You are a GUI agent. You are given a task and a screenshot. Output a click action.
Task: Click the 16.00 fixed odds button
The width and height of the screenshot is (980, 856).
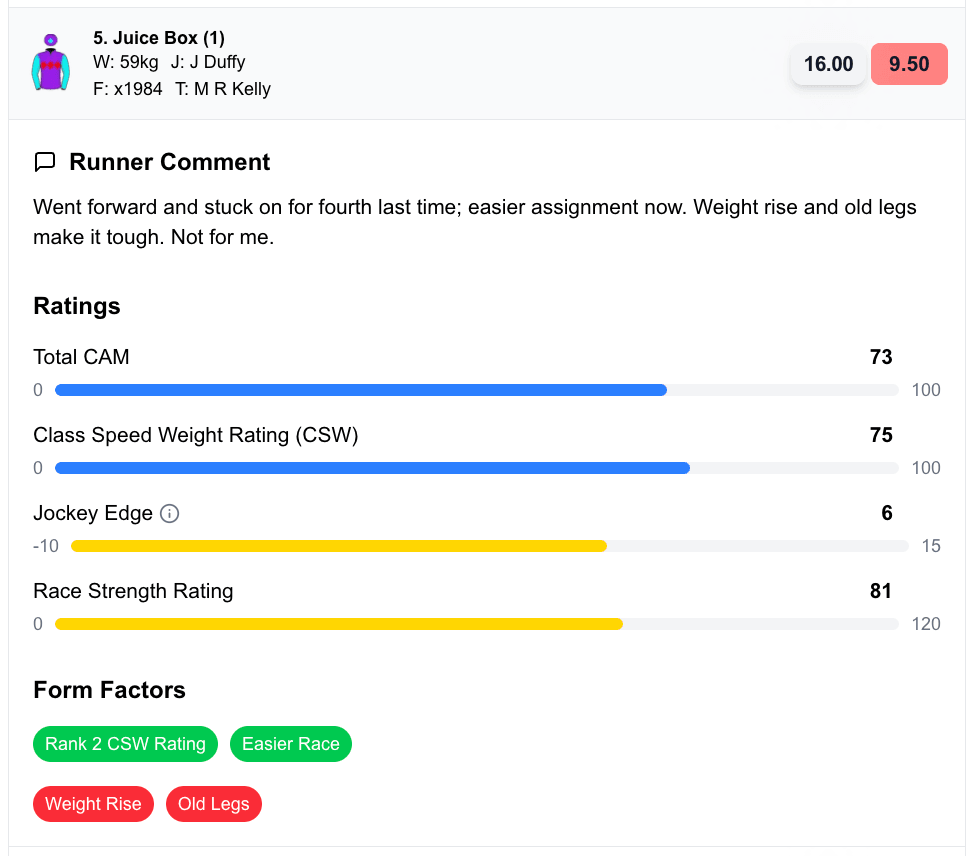[828, 63]
